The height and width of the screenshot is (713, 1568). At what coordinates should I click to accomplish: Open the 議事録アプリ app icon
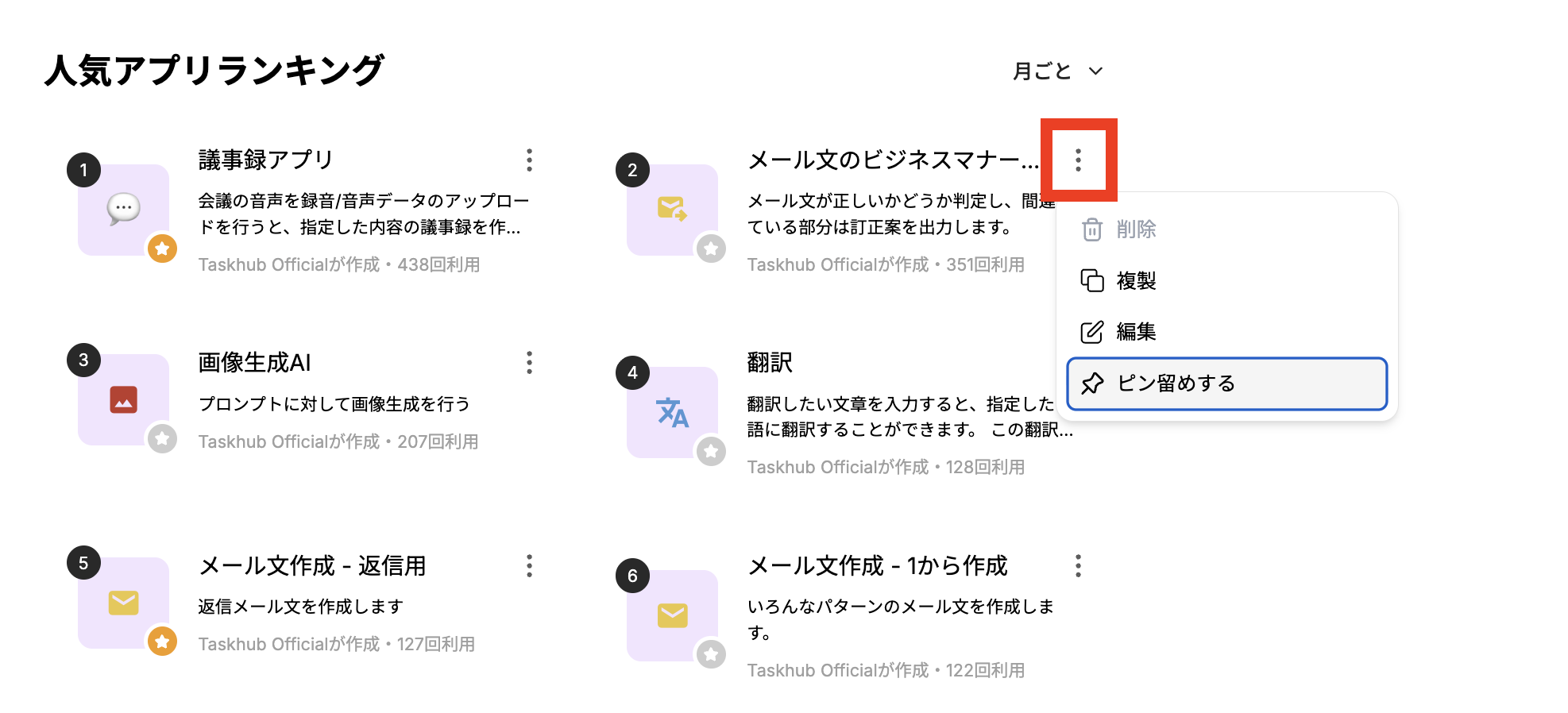coord(123,210)
